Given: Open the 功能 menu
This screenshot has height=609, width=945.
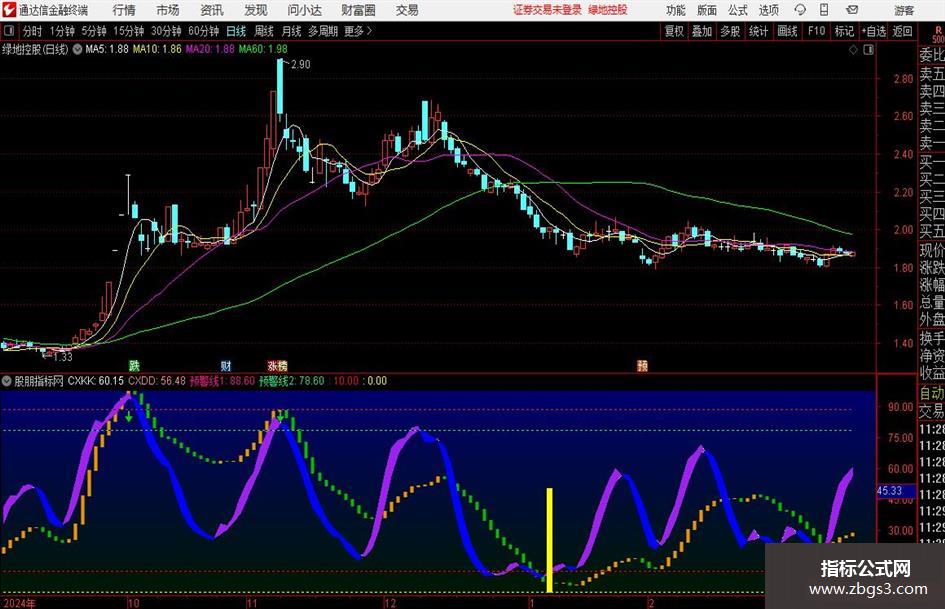Looking at the screenshot, I should tap(676, 10).
